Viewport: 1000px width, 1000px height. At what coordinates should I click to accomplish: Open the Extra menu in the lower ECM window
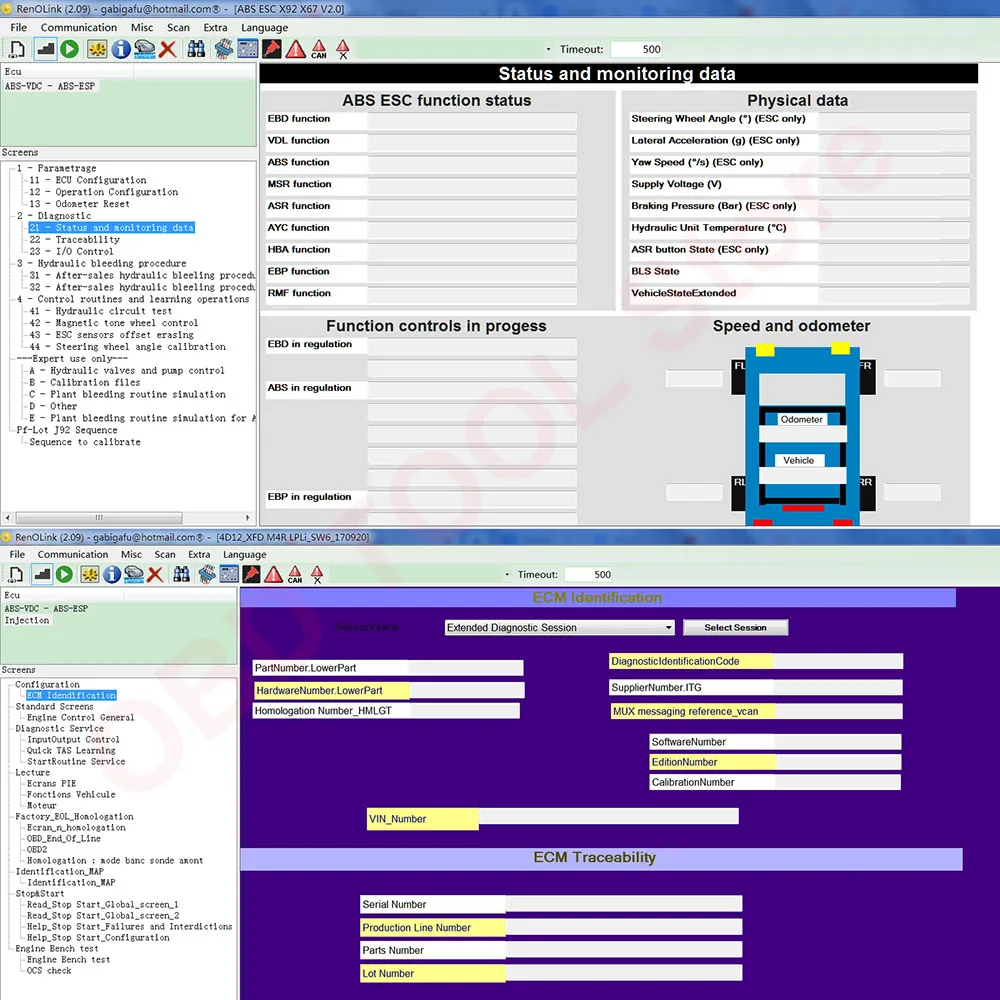point(199,554)
